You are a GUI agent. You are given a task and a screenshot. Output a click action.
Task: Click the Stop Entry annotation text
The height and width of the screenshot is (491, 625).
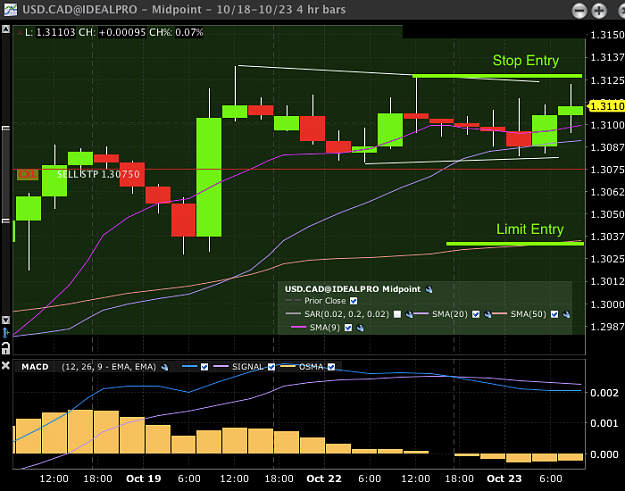pos(525,61)
